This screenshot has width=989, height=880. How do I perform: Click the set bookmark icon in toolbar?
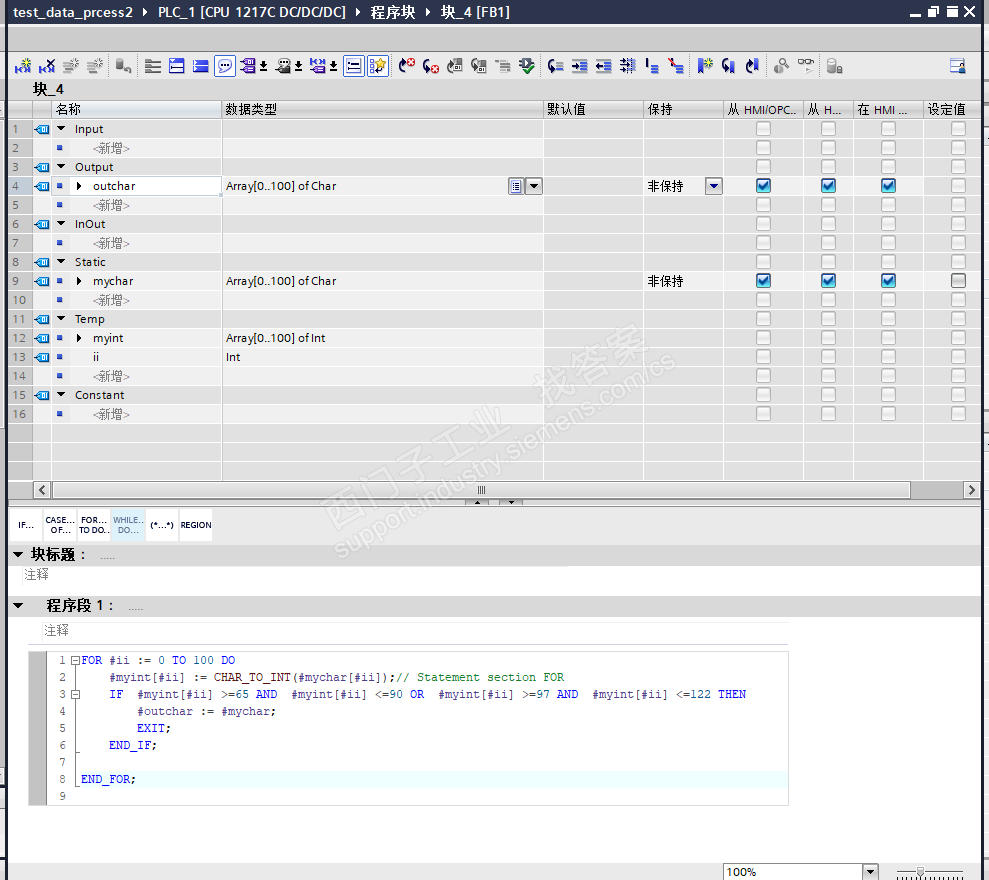tap(705, 66)
